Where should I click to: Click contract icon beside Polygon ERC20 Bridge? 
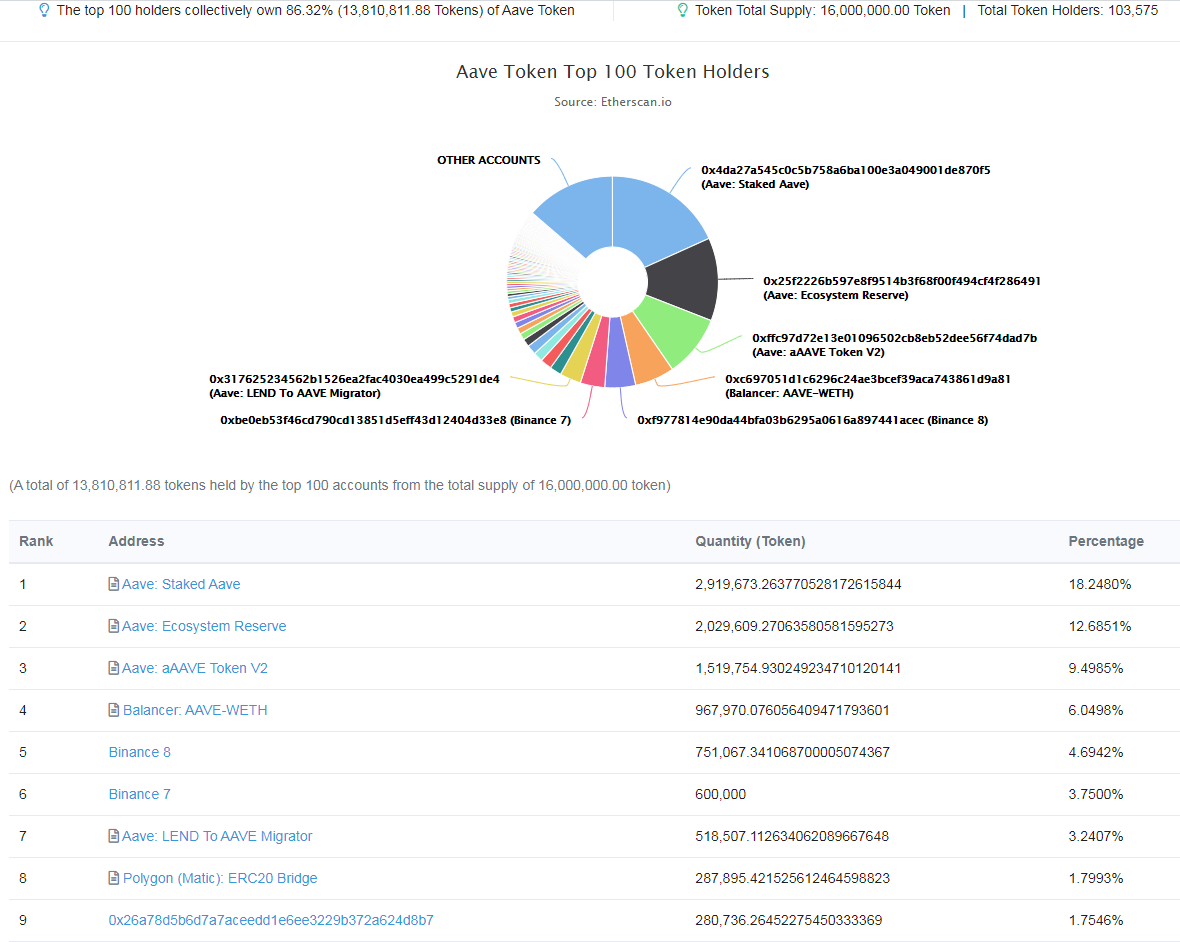[x=114, y=878]
